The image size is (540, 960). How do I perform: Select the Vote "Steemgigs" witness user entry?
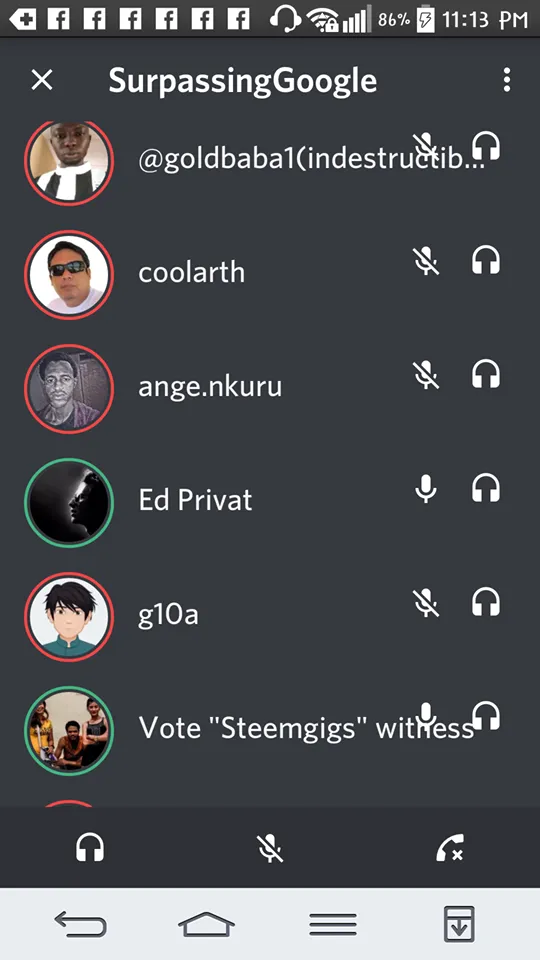270,730
